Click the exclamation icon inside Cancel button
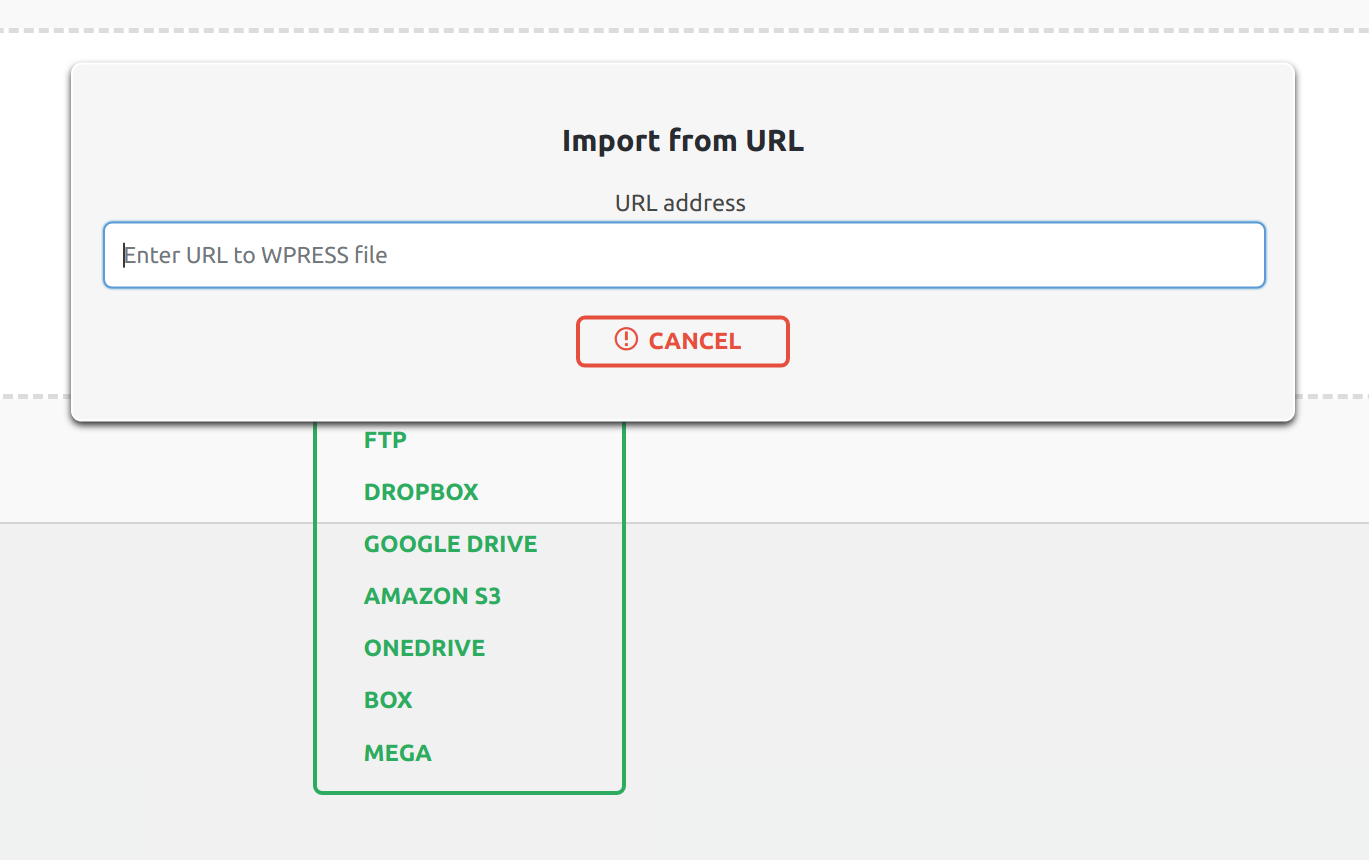This screenshot has height=860, width=1369. pos(626,340)
